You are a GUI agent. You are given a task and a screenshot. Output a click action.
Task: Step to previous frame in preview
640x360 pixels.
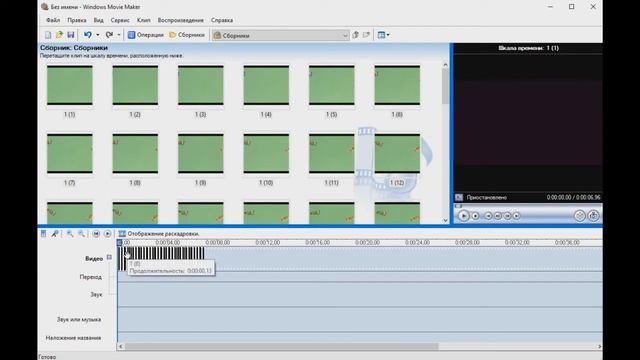coord(498,216)
